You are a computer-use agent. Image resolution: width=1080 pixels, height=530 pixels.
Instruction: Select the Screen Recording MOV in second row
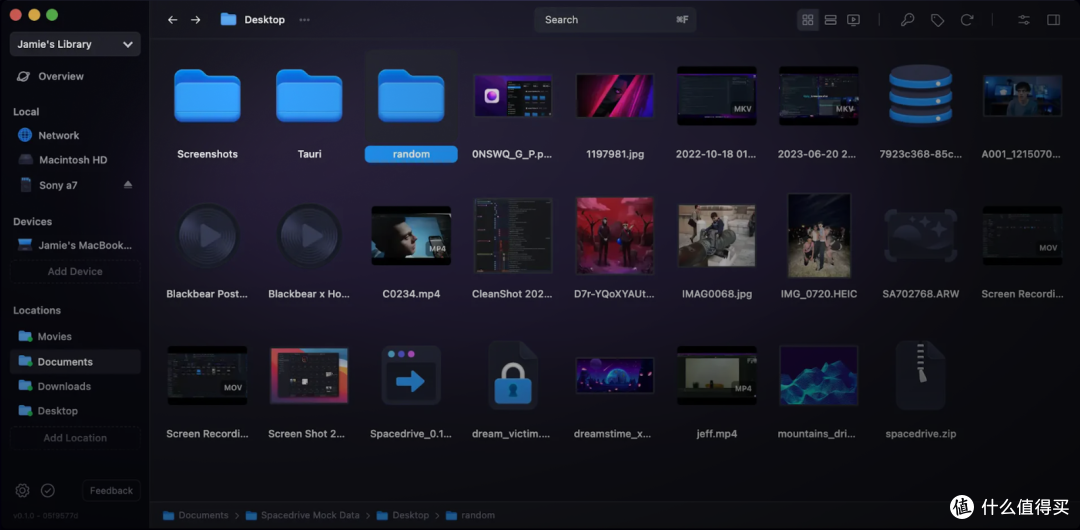pyautogui.click(x=1023, y=236)
